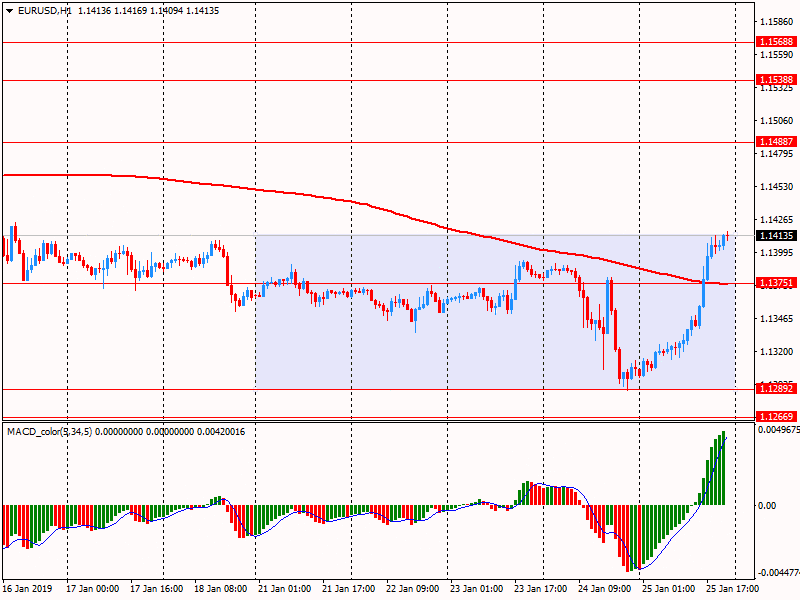Screen dimensions: 800x600
Task: Select the 1.12669 red price level label
Action: coord(776,417)
